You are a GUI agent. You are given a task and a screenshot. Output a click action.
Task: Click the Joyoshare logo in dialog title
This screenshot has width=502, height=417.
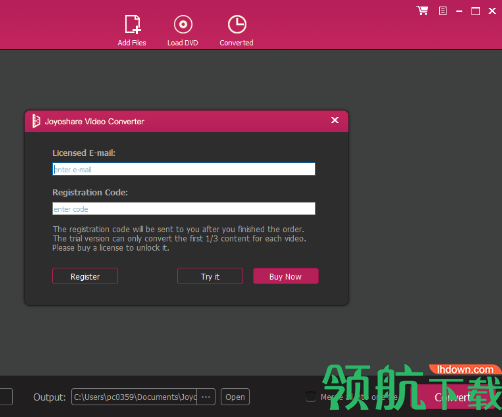(x=36, y=121)
